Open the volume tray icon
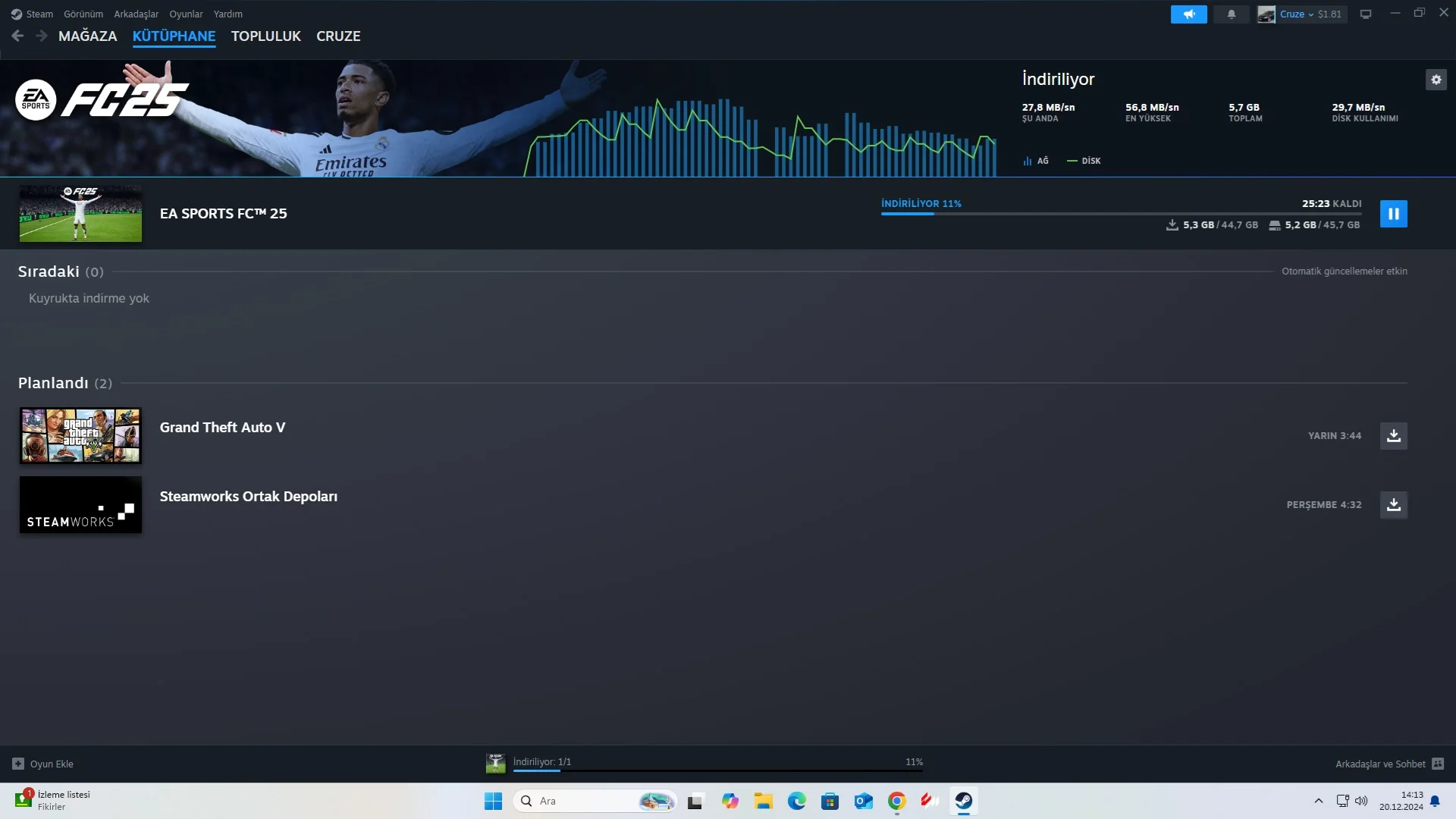 1361,801
